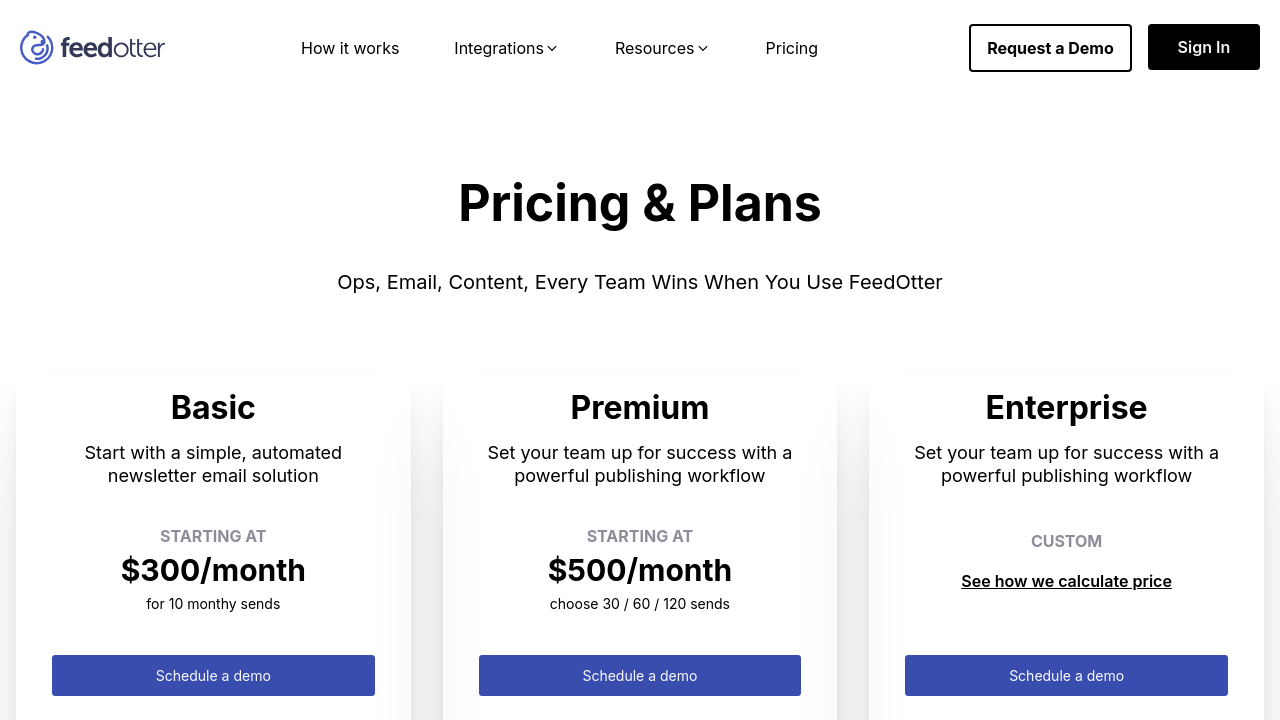
Task: Click the $300/month price text
Action: 213,570
